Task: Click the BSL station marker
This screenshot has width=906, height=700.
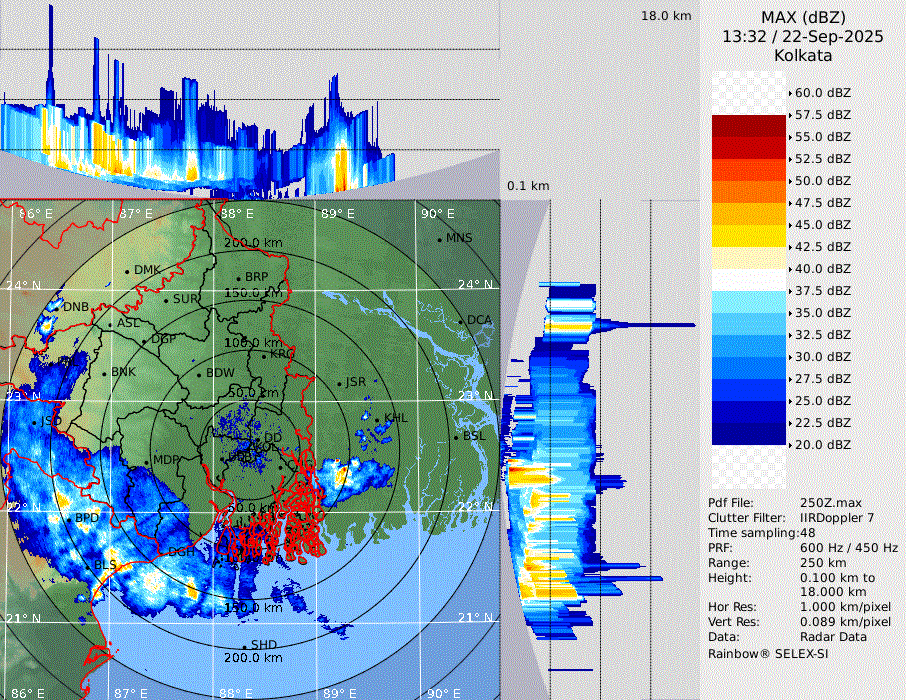Action: (x=456, y=437)
